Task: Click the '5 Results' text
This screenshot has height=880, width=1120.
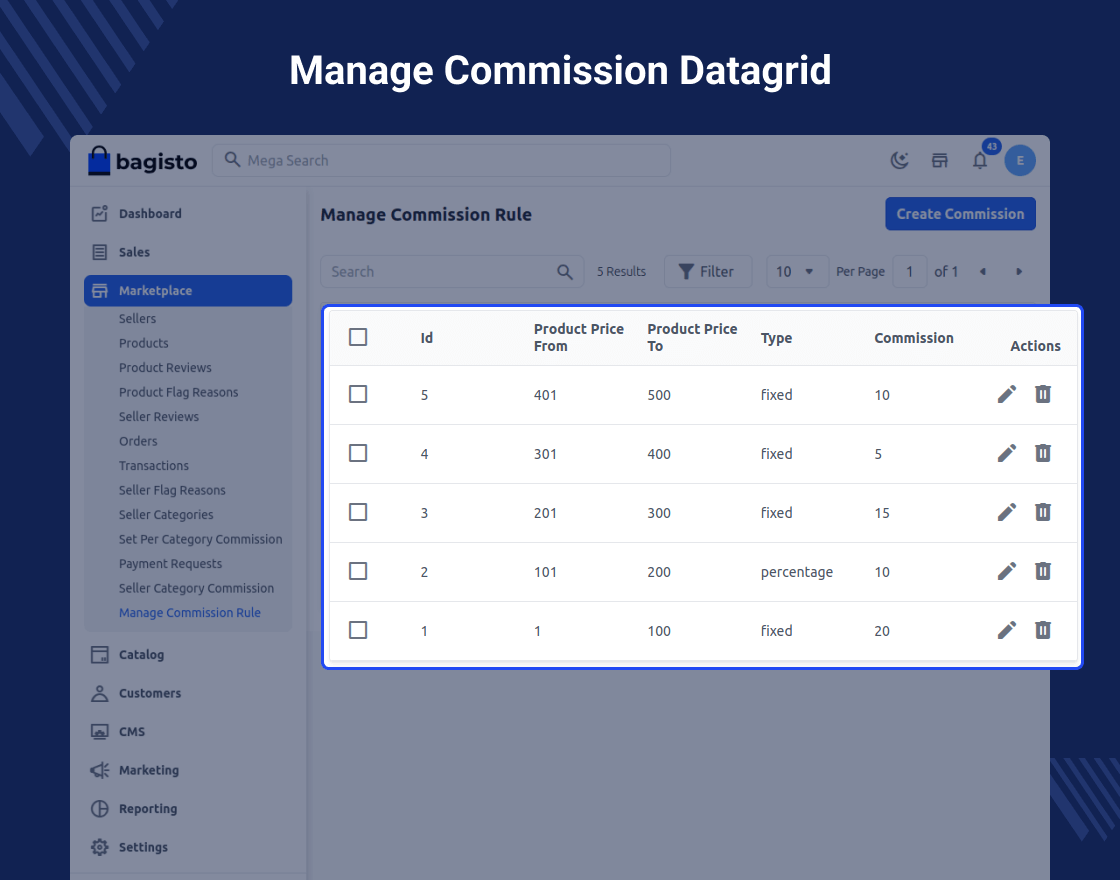Action: coord(621,271)
